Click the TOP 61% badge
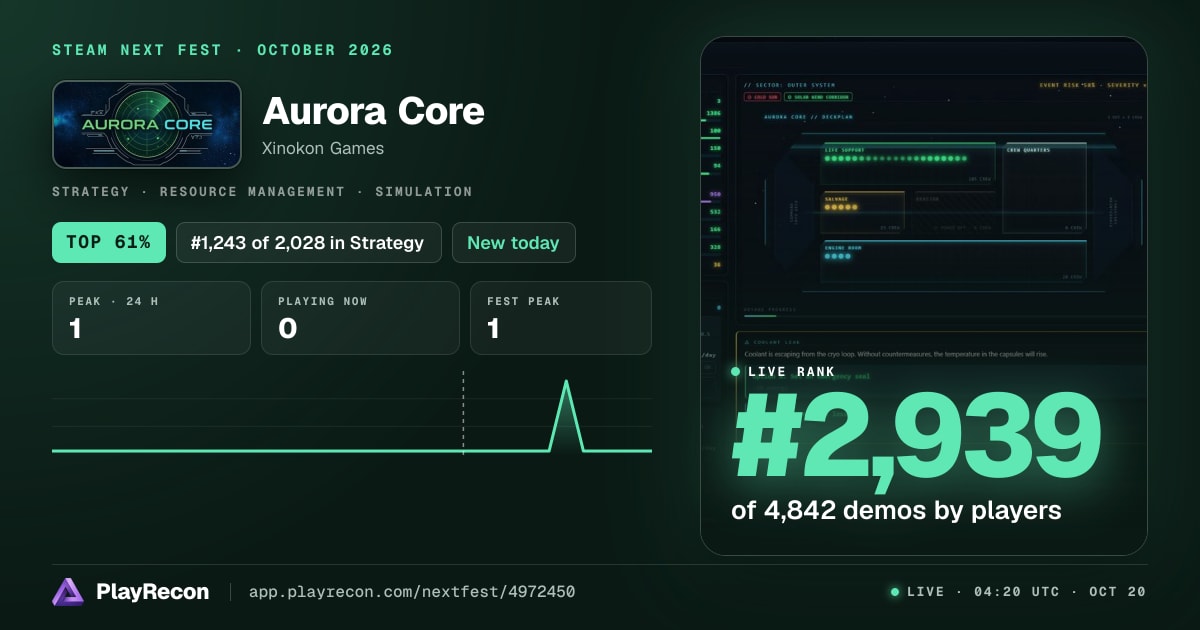 point(109,243)
